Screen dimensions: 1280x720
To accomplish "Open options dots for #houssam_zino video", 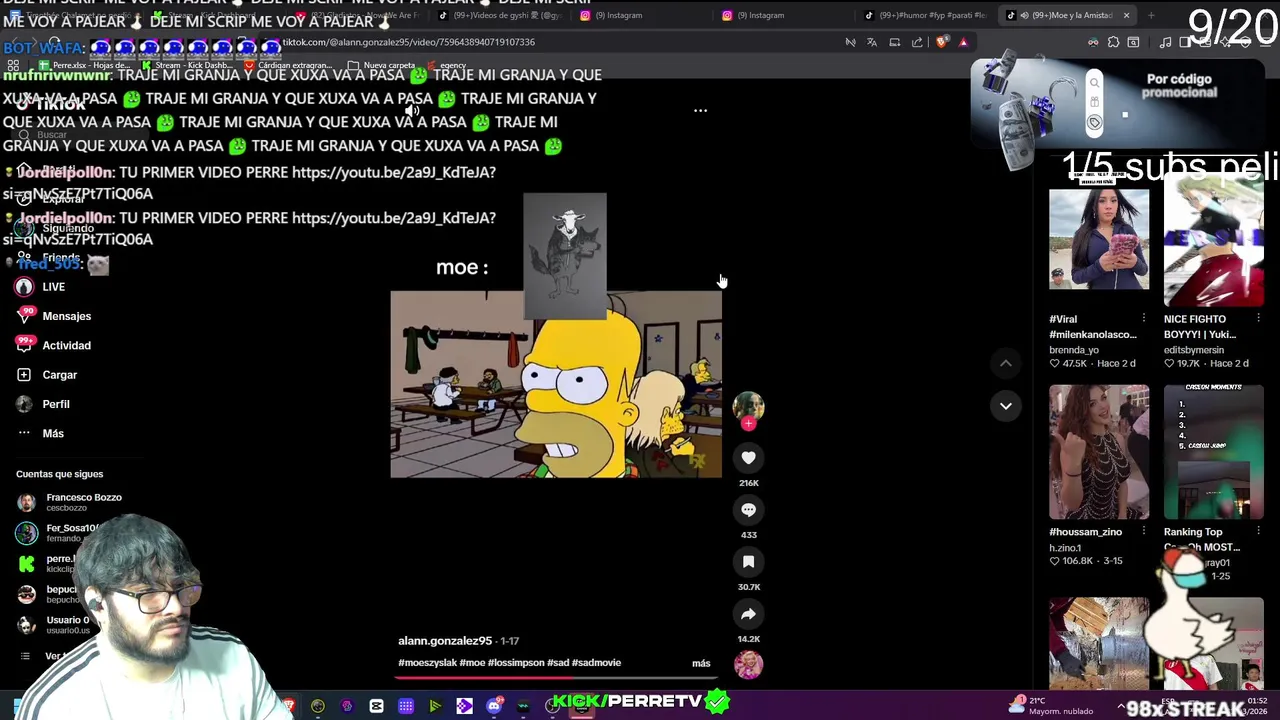I will (1144, 532).
